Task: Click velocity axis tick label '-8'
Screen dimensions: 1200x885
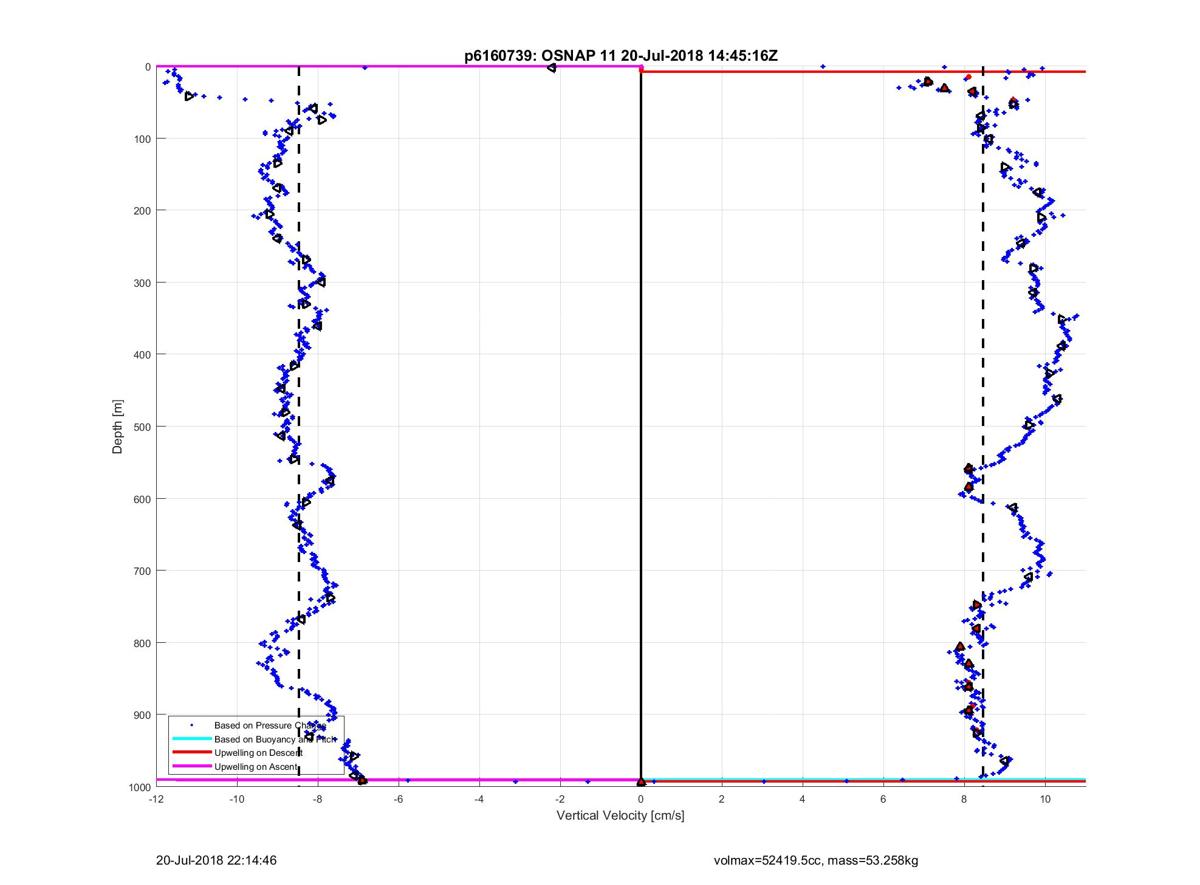Action: 318,800
